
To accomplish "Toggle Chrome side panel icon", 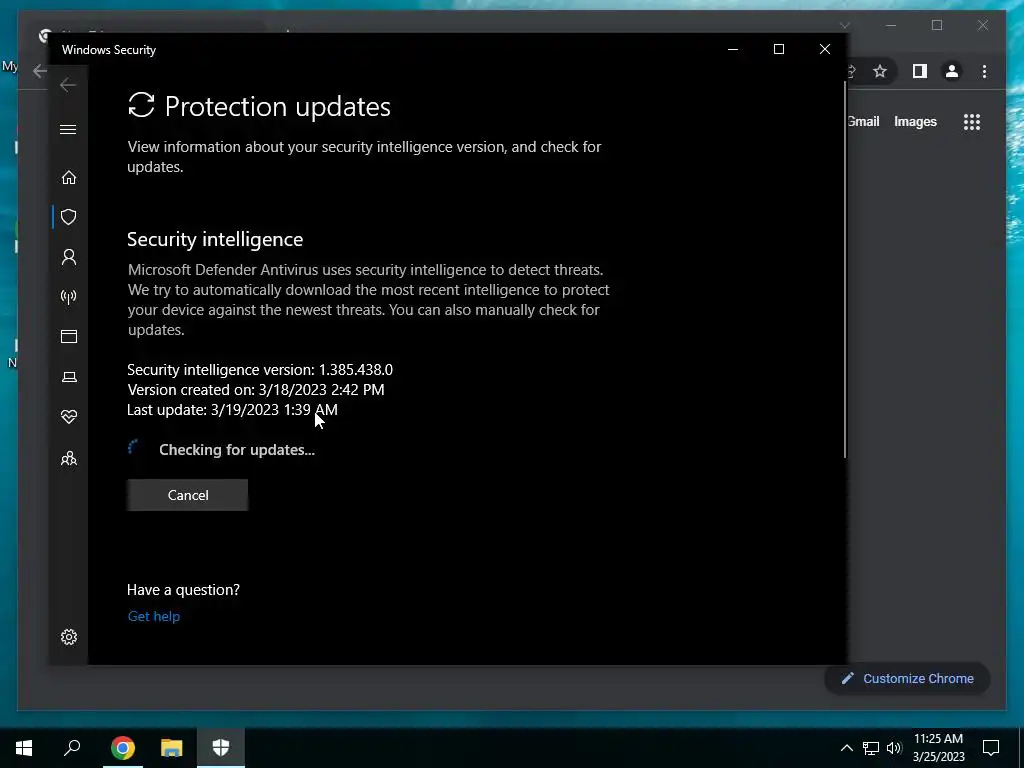I will click(920, 71).
